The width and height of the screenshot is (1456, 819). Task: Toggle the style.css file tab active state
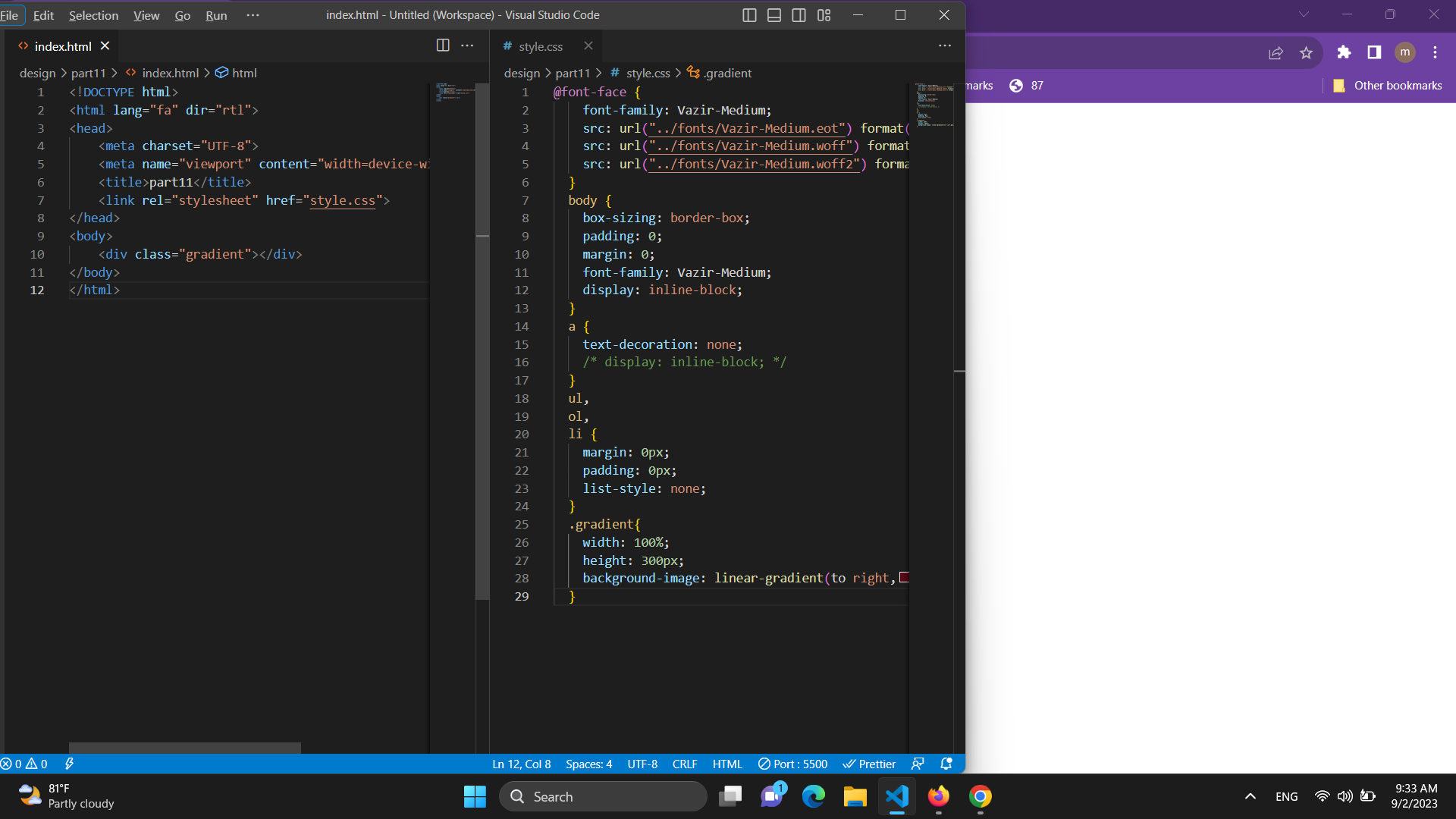(540, 46)
